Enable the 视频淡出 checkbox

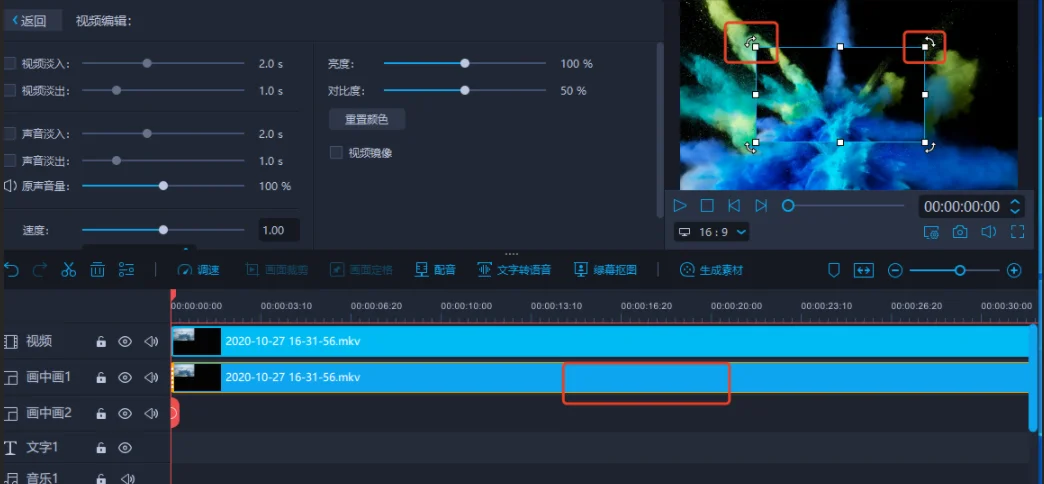[10, 90]
